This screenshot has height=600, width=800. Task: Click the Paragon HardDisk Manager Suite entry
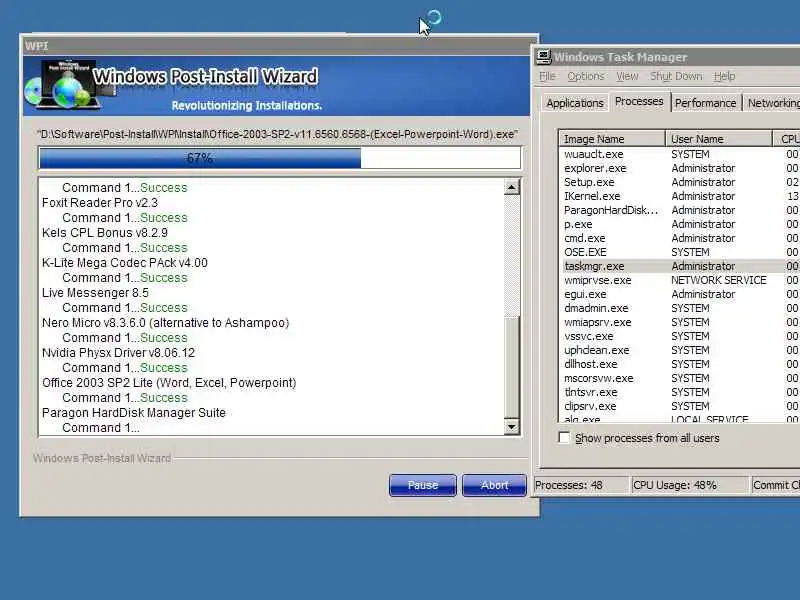pos(134,413)
